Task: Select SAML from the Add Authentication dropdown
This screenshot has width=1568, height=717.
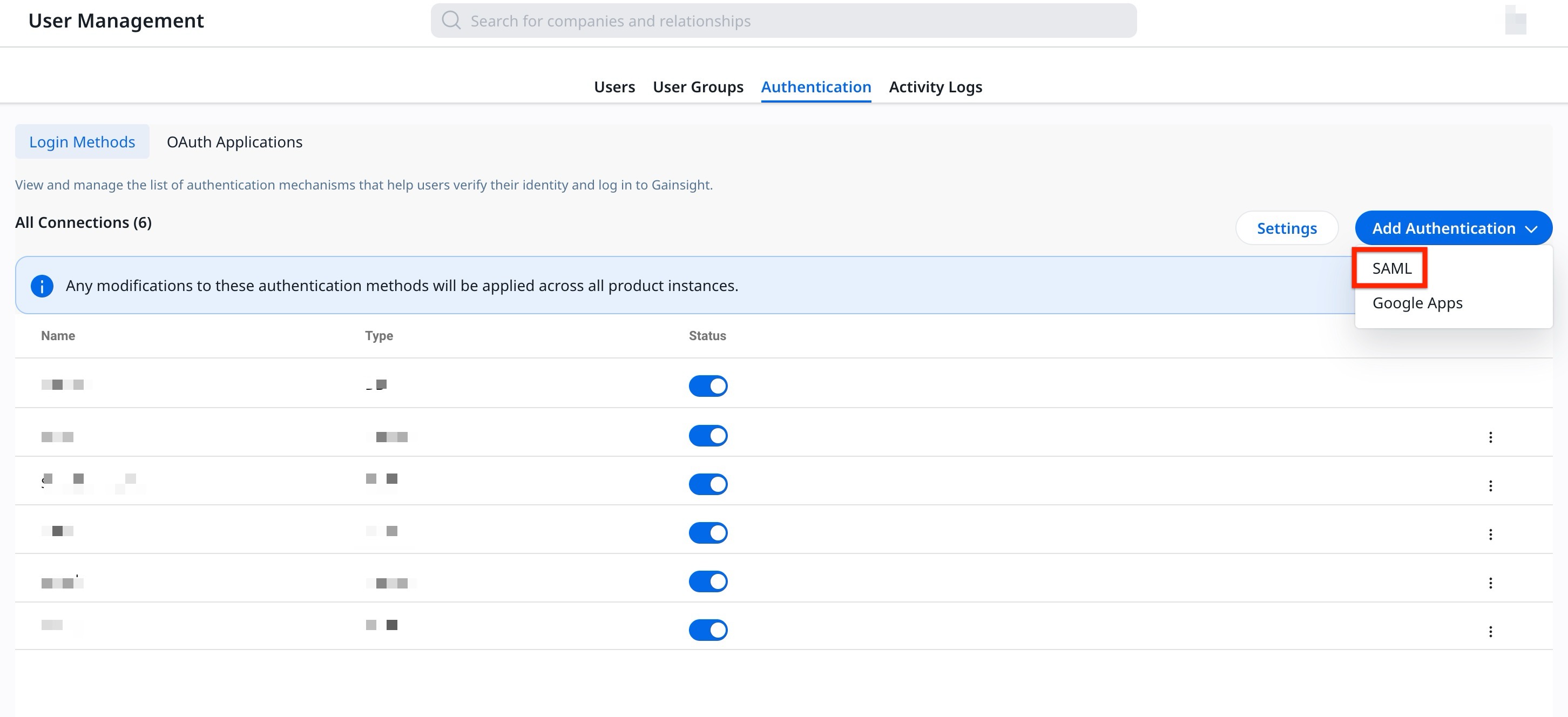Action: 1391,268
